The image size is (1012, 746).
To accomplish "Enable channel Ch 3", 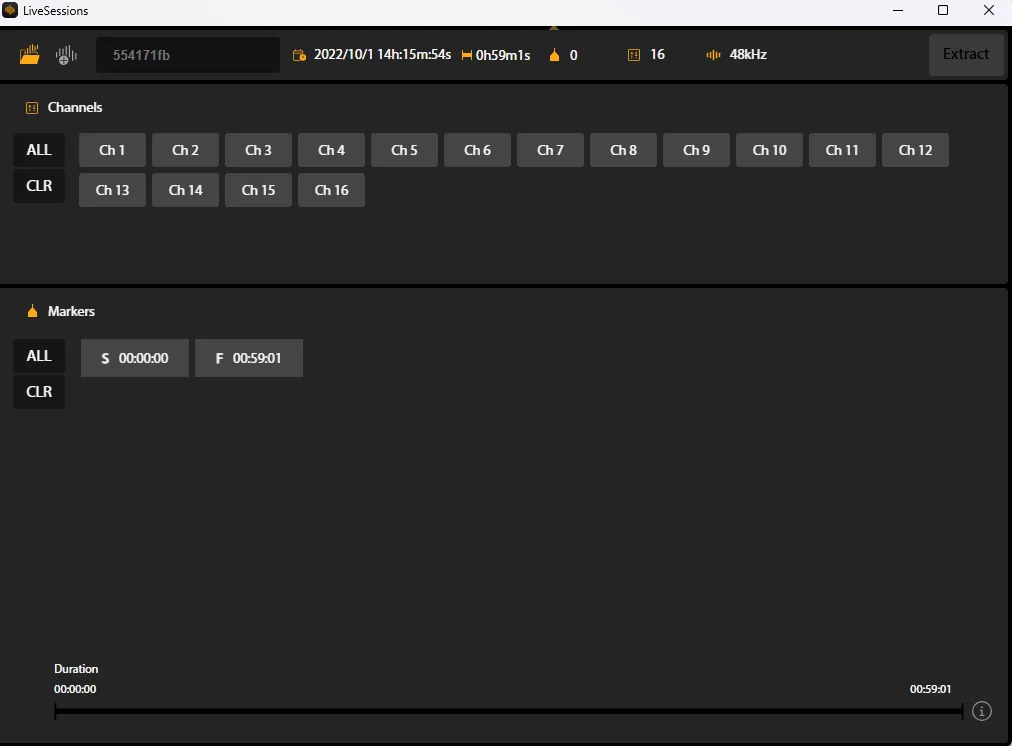I will pos(258,150).
